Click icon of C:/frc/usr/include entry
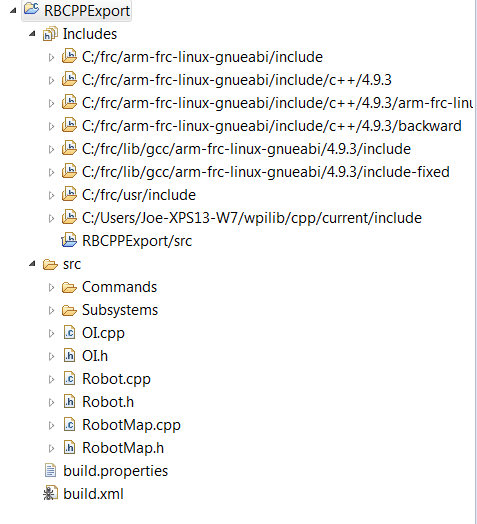Image resolution: width=477 pixels, height=524 pixels. point(69,194)
